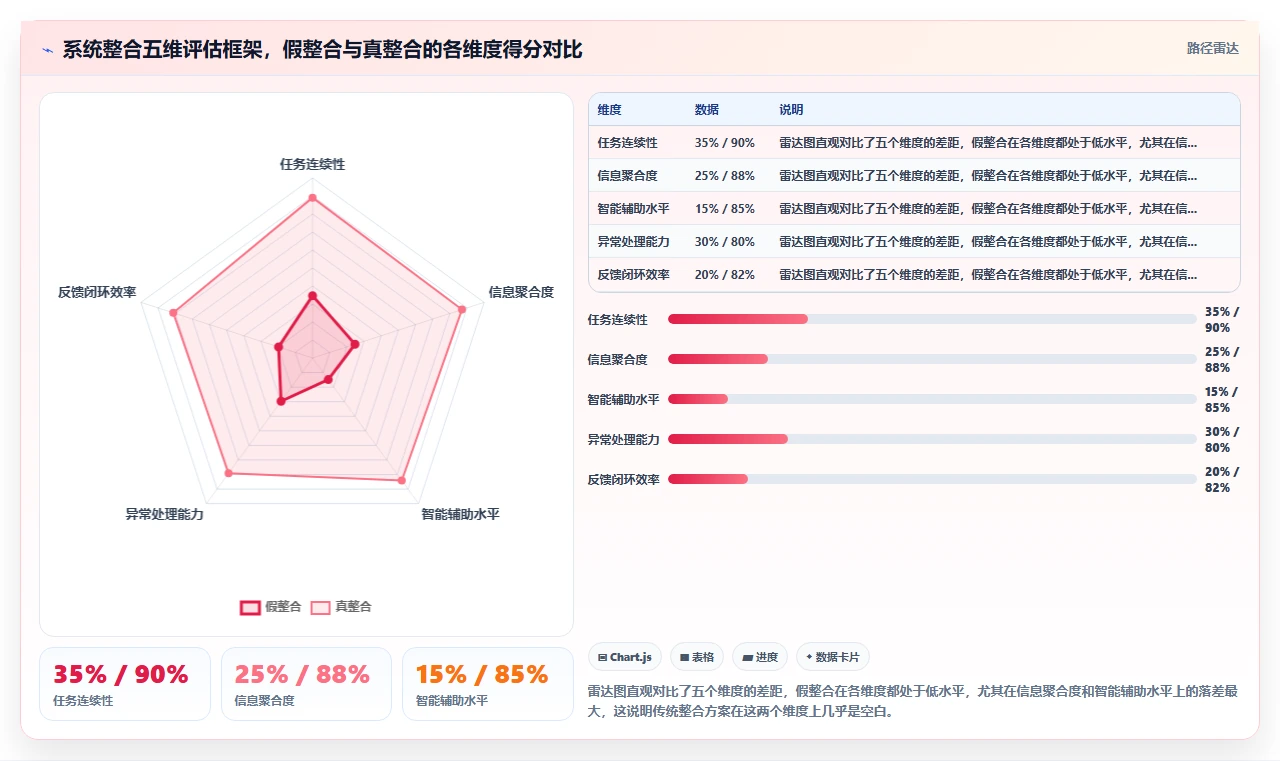Screen dimensions: 1280x761
Task: Click radar axis label 信息聚合度
Action: [521, 292]
